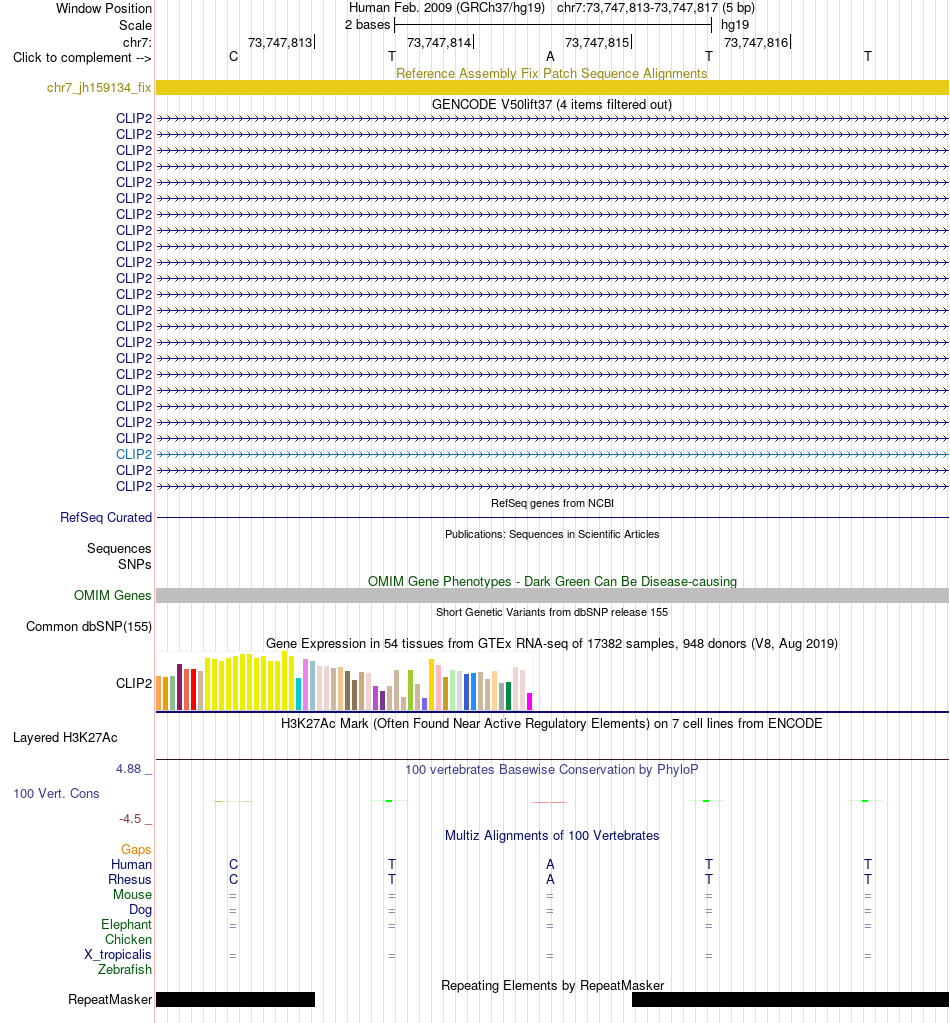Click the hg19 text beside scale bar
This screenshot has width=950, height=1023.
click(x=735, y=25)
